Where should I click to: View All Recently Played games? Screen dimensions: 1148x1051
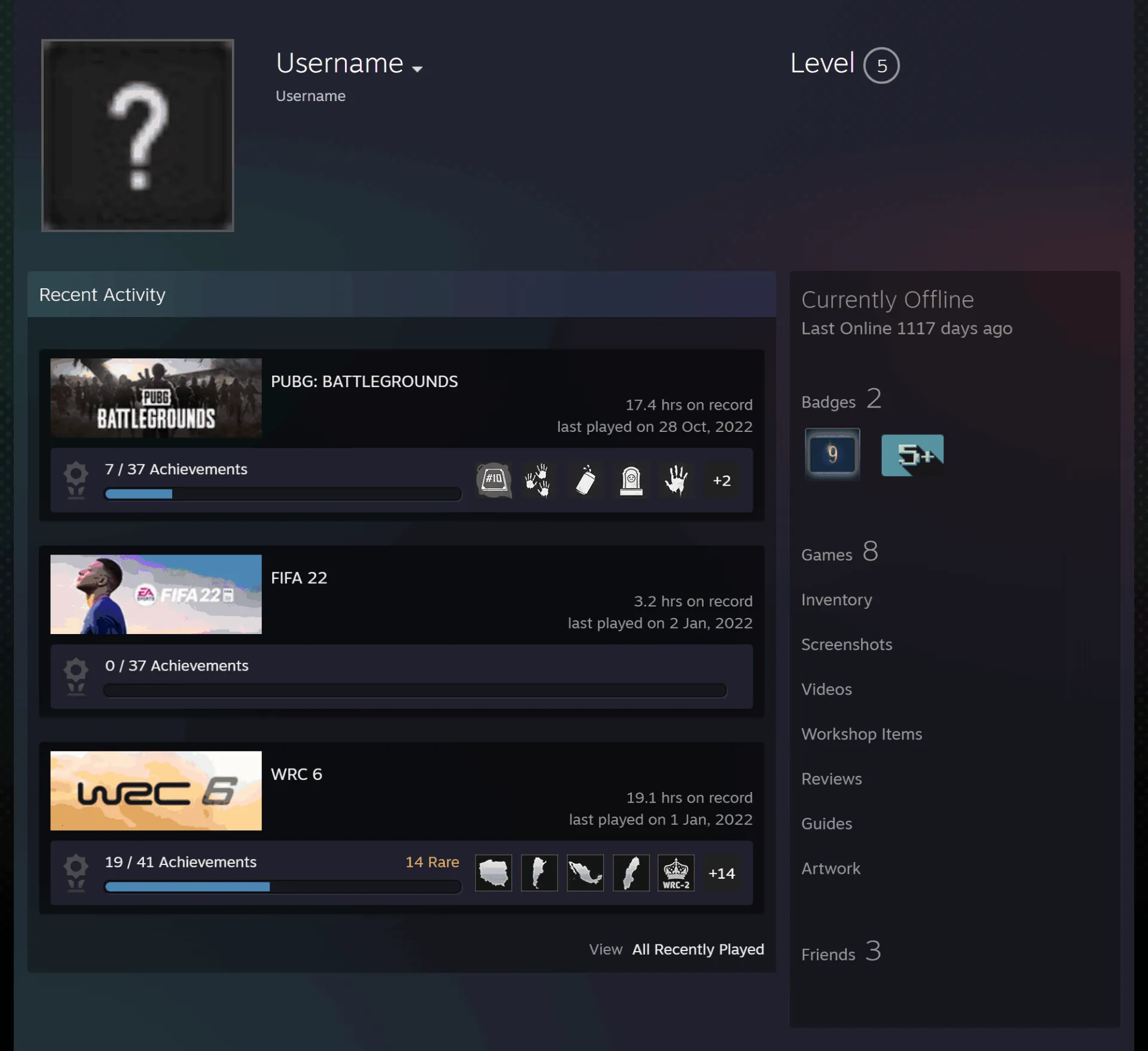(x=698, y=949)
